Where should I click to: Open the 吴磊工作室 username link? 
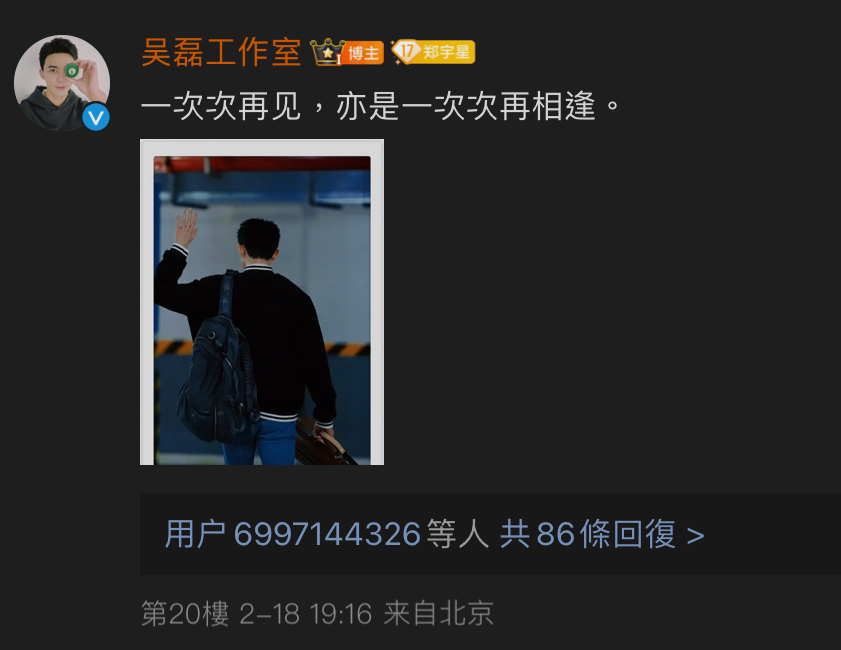pos(221,53)
